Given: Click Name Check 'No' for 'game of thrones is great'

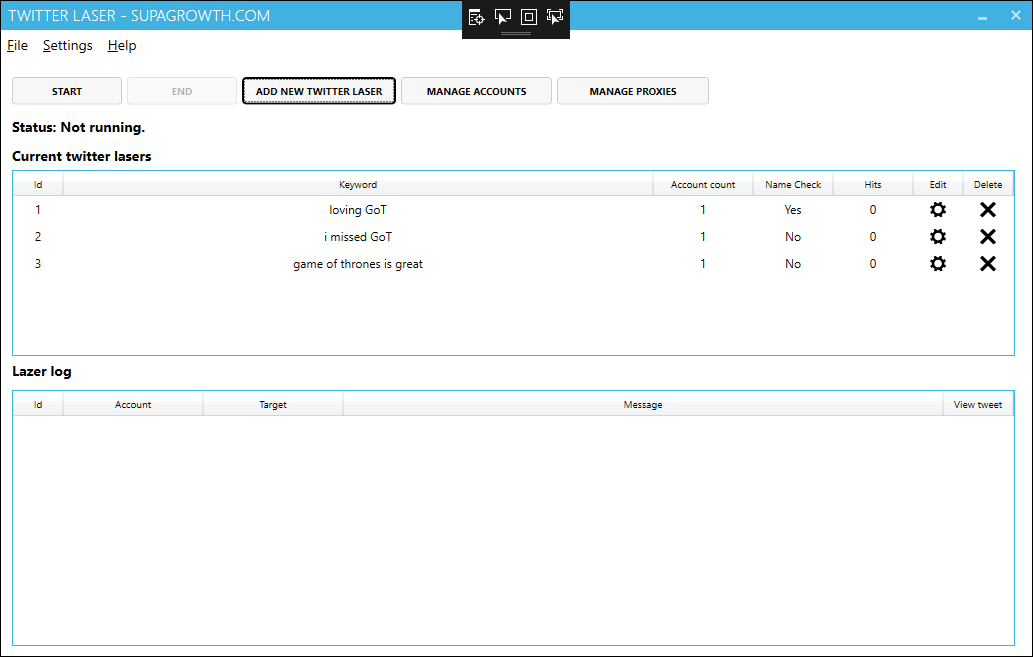Looking at the screenshot, I should coord(793,264).
